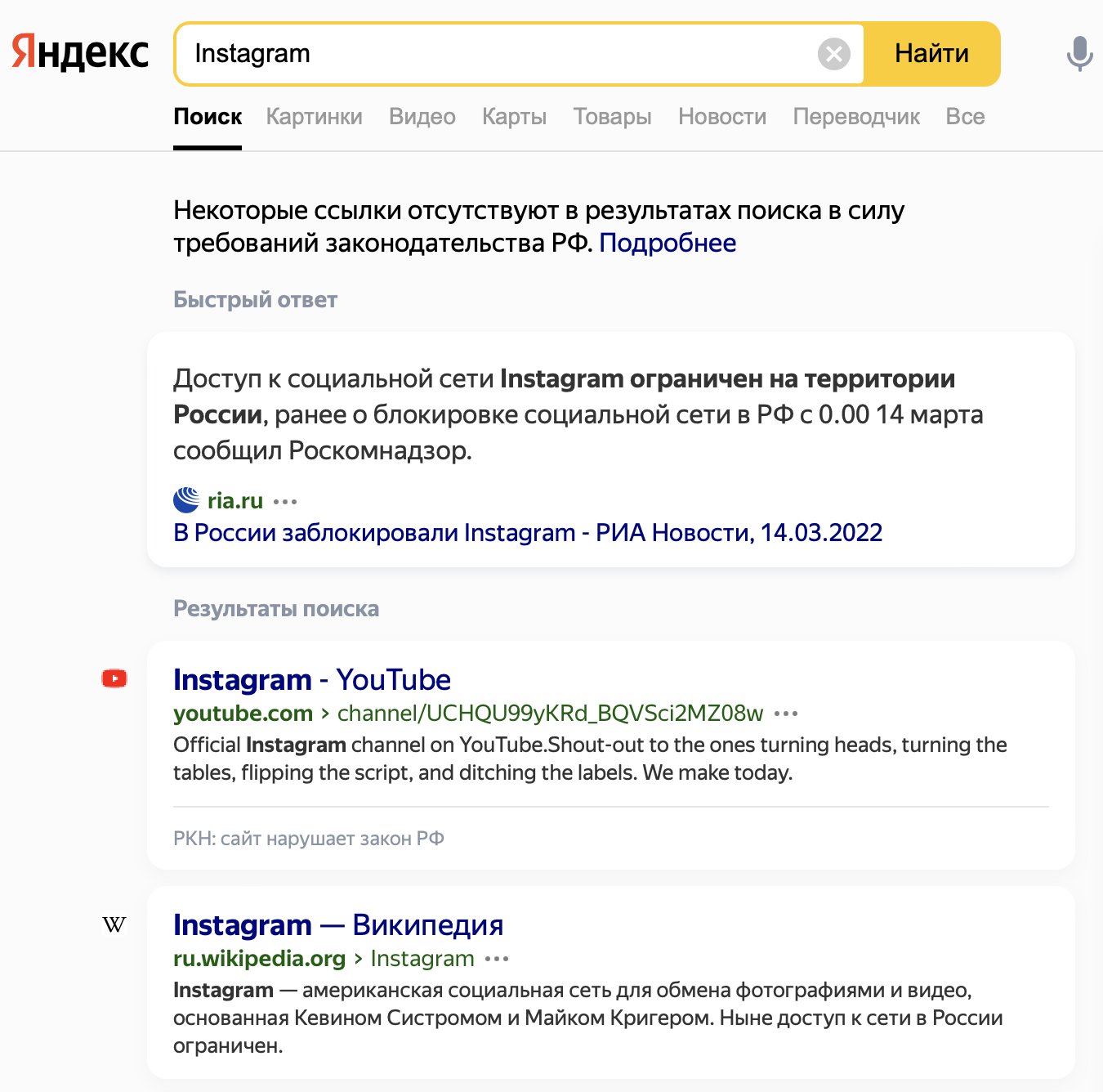The width and height of the screenshot is (1103, 1092).
Task: Click the RIA Novosti globe favicon
Action: [x=186, y=499]
